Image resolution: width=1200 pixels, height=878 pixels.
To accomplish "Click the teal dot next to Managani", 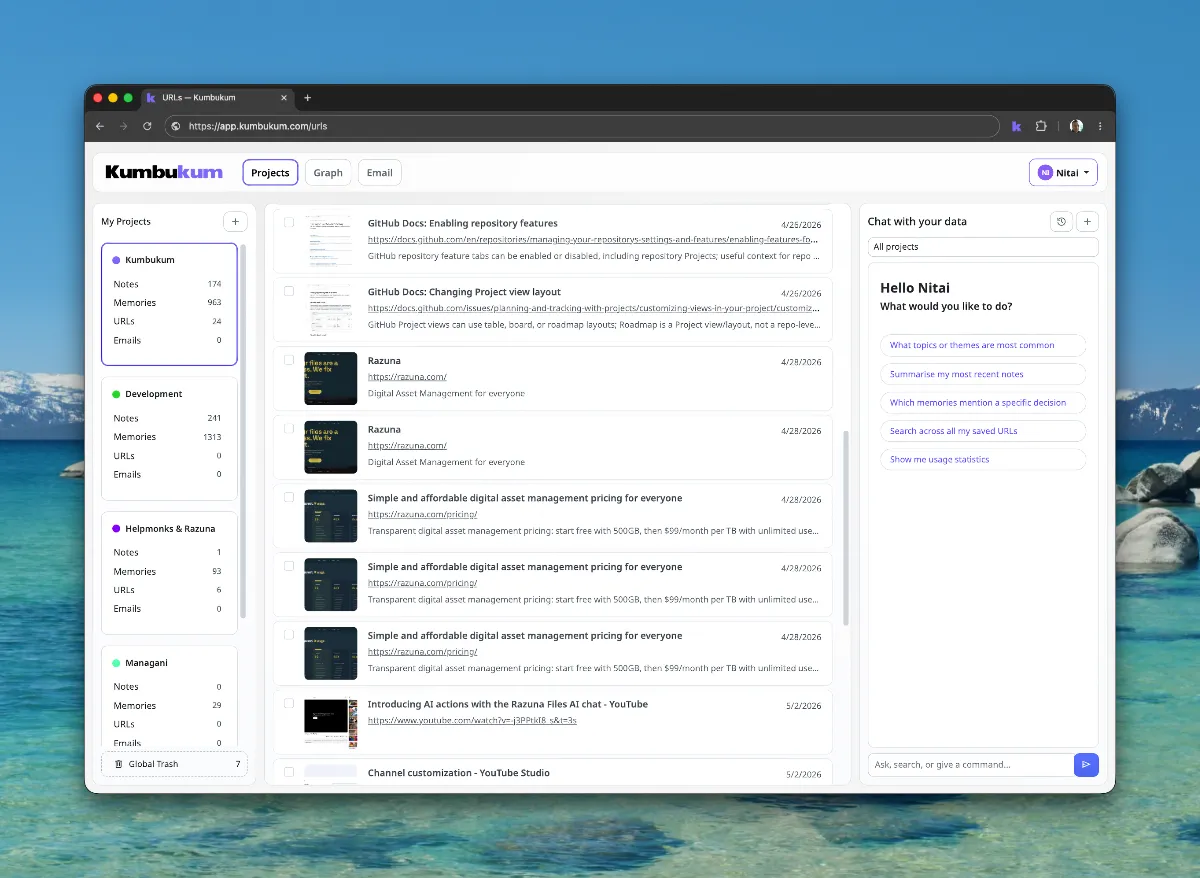I will 116,663.
